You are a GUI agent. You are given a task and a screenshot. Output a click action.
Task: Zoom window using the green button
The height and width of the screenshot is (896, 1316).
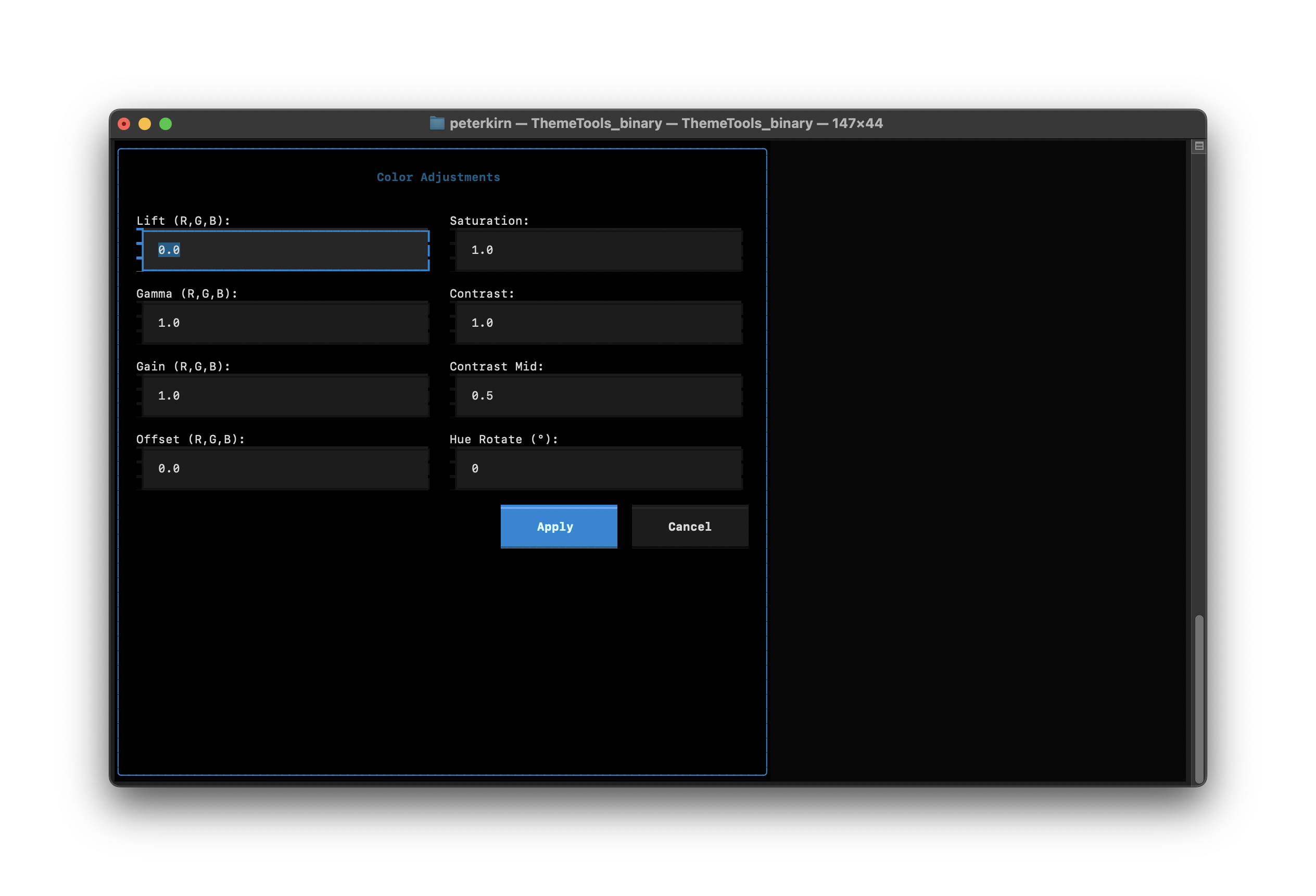166,124
